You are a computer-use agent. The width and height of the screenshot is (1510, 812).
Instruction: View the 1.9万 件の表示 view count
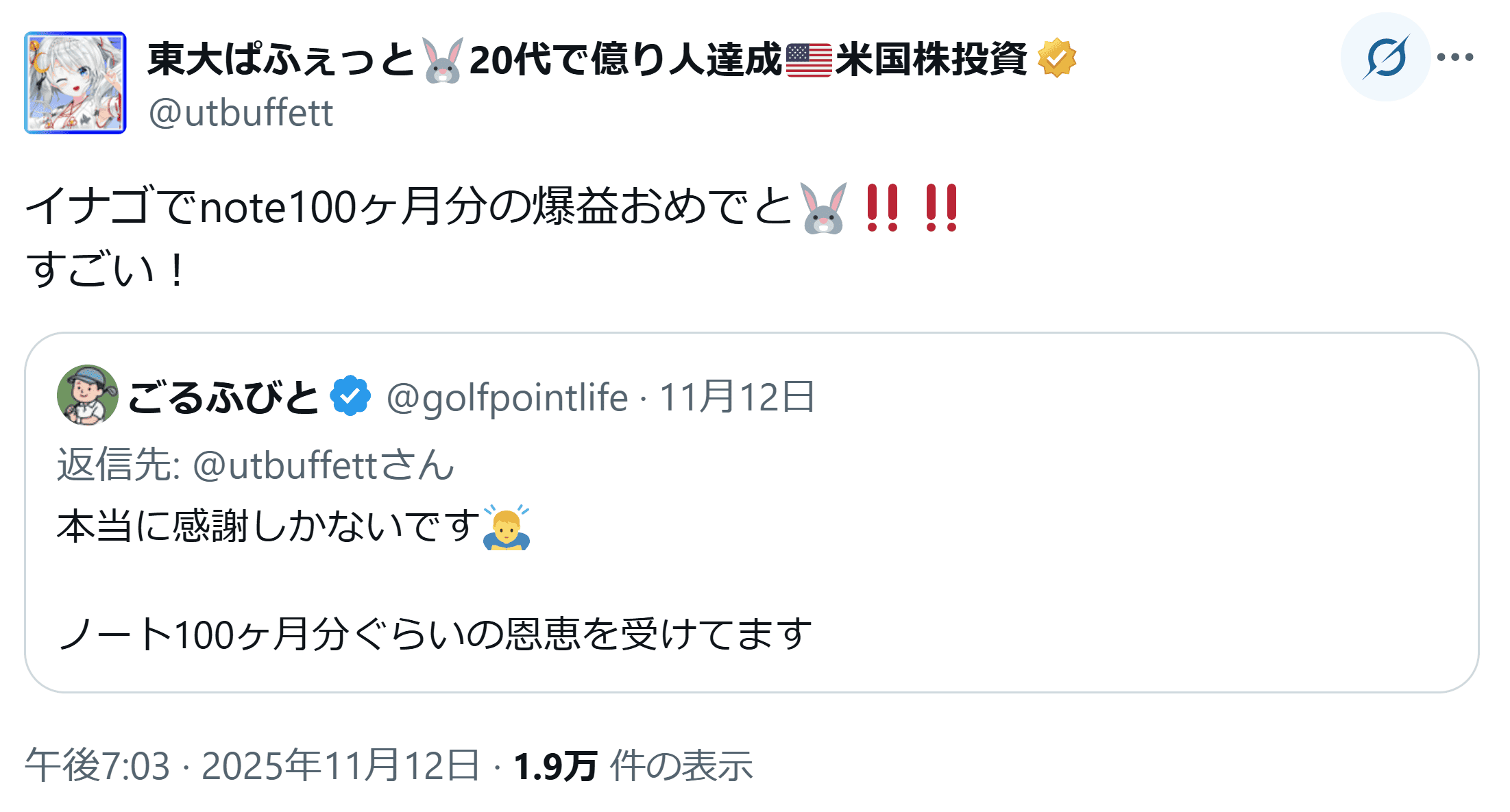tap(633, 765)
